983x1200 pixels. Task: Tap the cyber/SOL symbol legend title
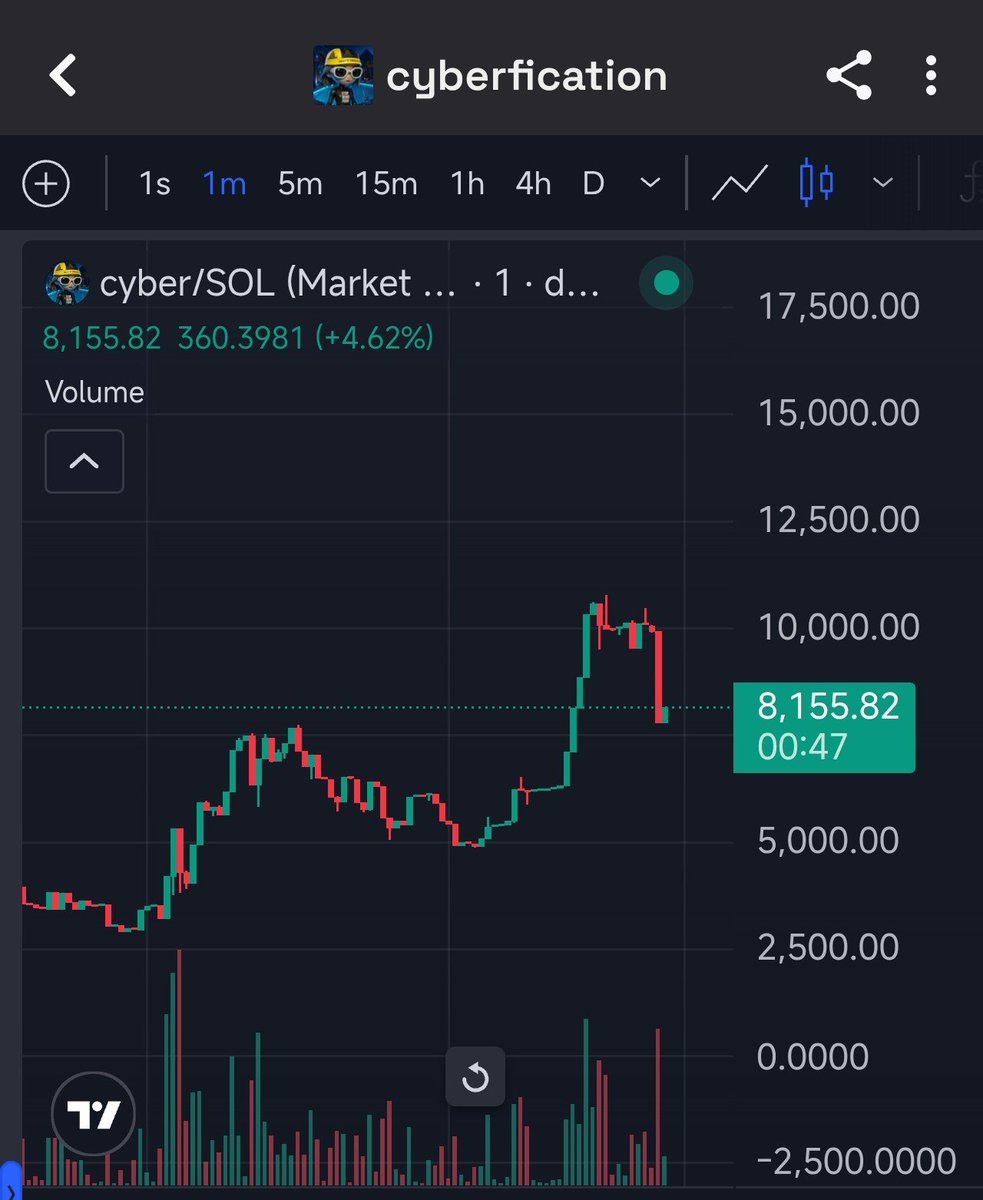pos(349,284)
